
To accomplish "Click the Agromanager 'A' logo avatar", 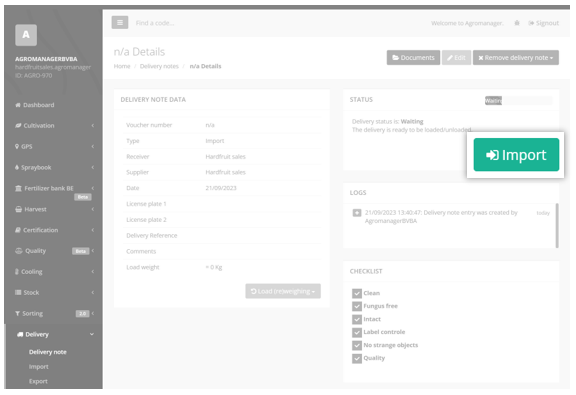I will pyautogui.click(x=26, y=35).
